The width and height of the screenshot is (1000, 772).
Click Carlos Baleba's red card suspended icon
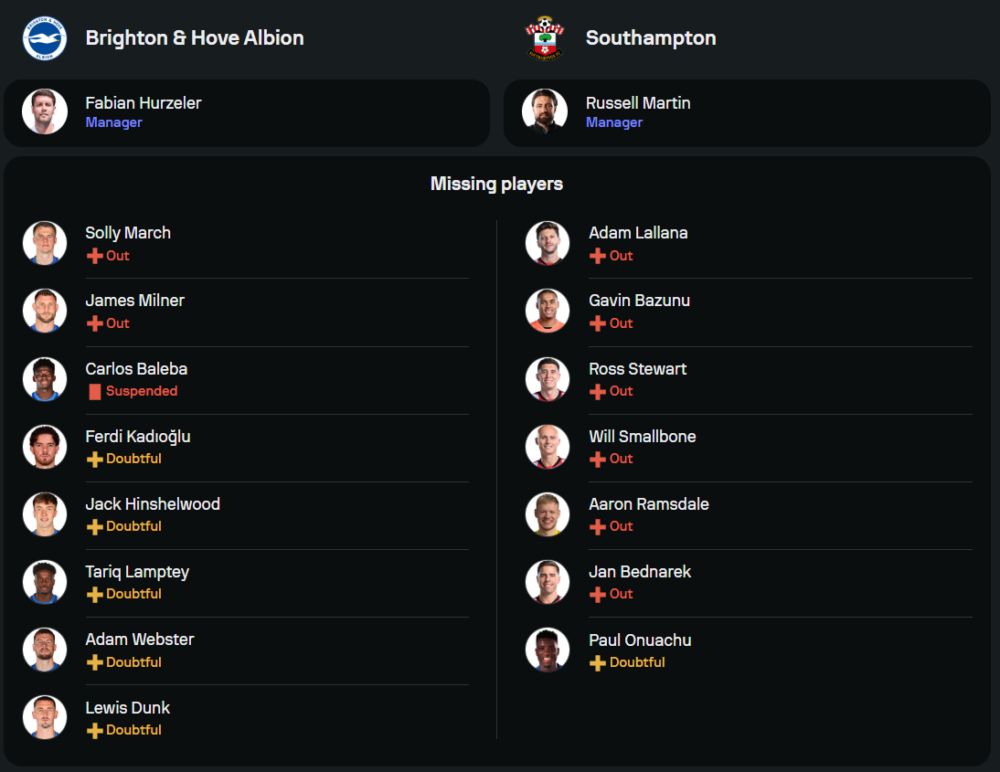pos(95,392)
